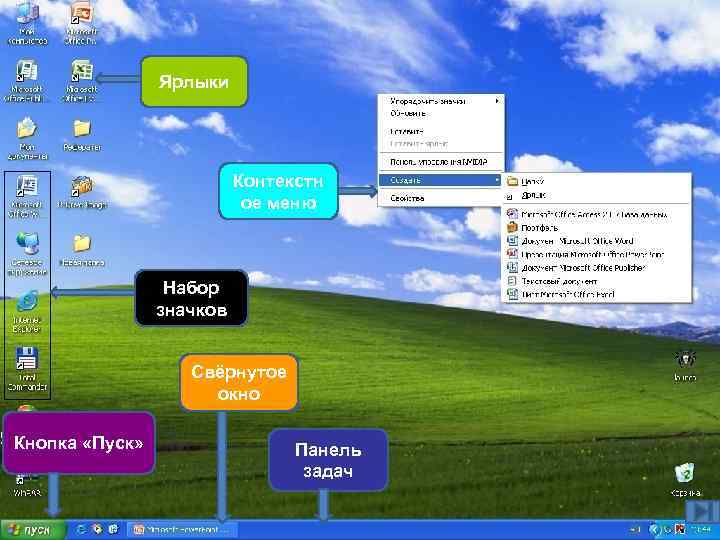This screenshot has width=720, height=540.
Task: Choose Портфель in the Создать submenu
Action: click(x=596, y=227)
